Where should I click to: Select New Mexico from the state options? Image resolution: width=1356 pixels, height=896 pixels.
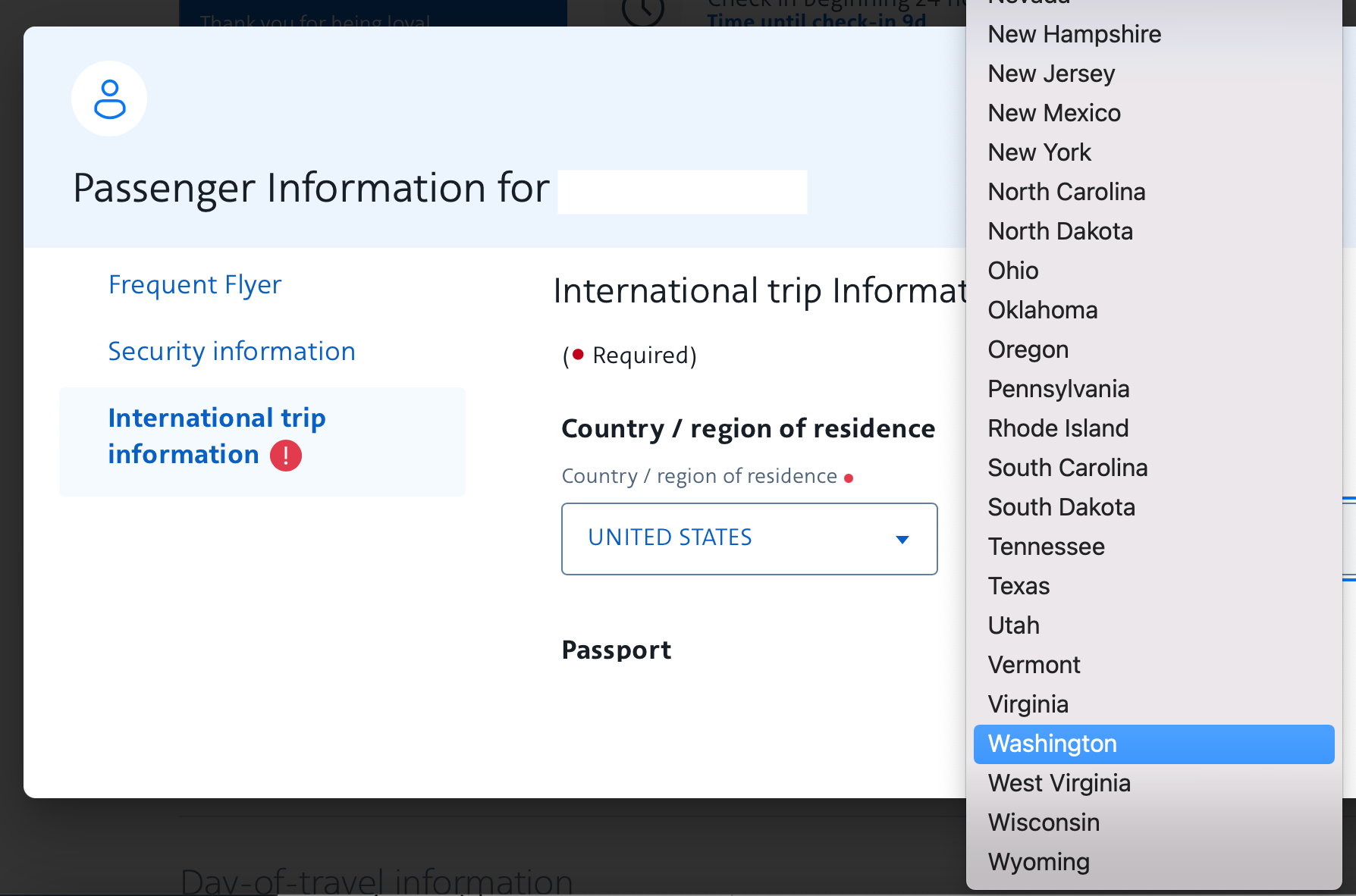(1054, 113)
